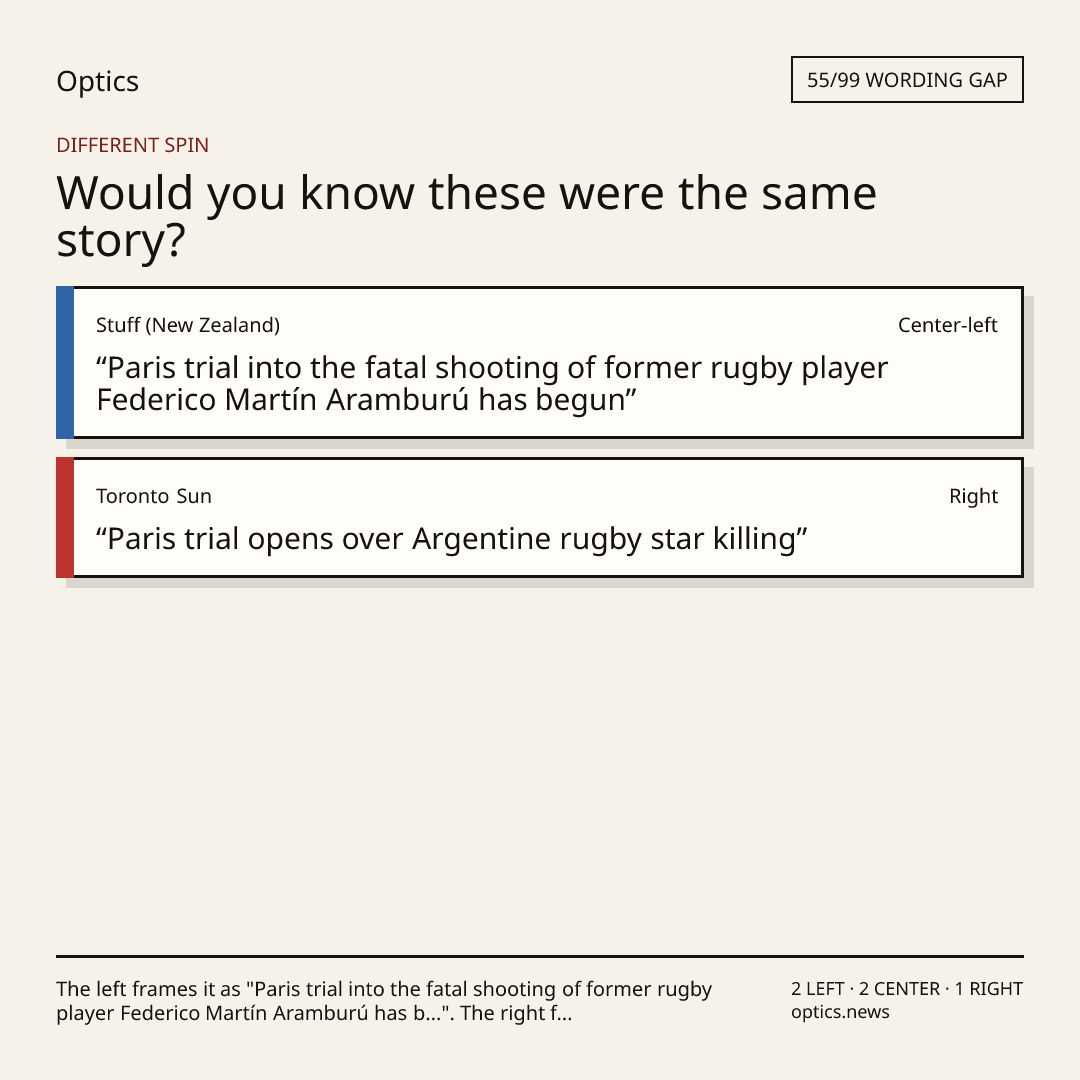Click the Federico Martín Aramburú headline text
Viewport: 1080px width, 1080px height.
coord(492,384)
